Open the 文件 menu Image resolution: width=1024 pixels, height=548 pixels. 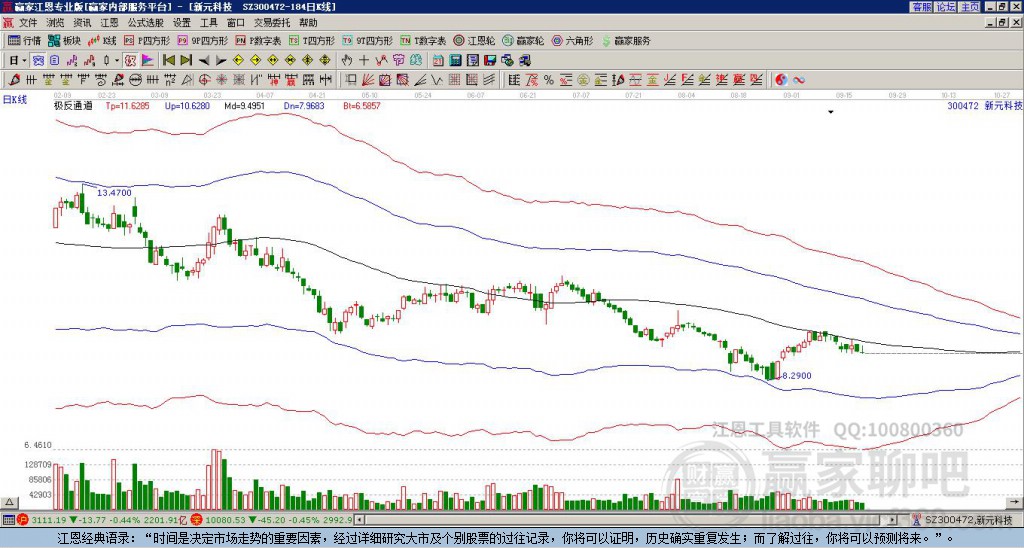28,23
